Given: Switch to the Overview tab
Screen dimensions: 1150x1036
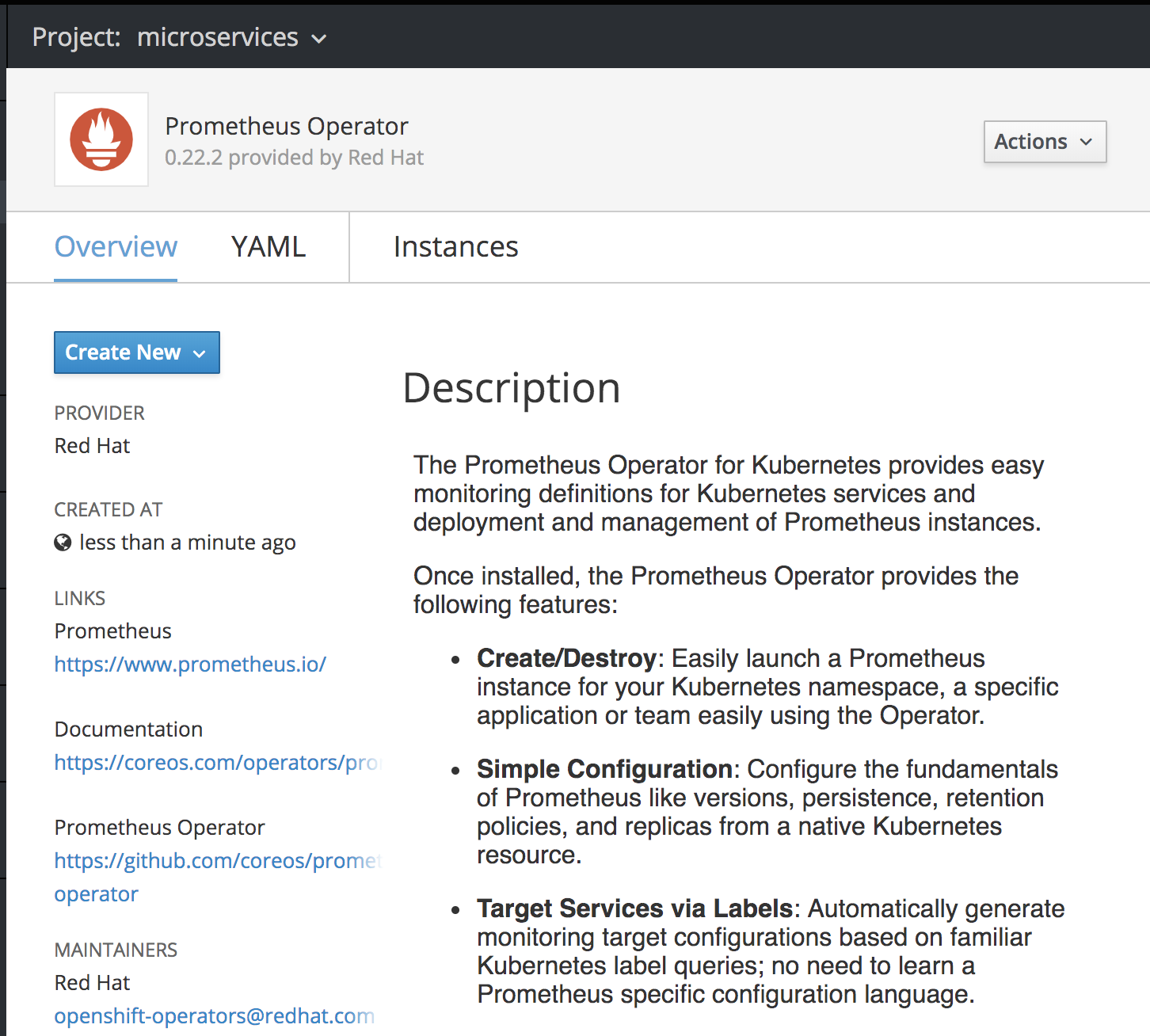Looking at the screenshot, I should 116,247.
